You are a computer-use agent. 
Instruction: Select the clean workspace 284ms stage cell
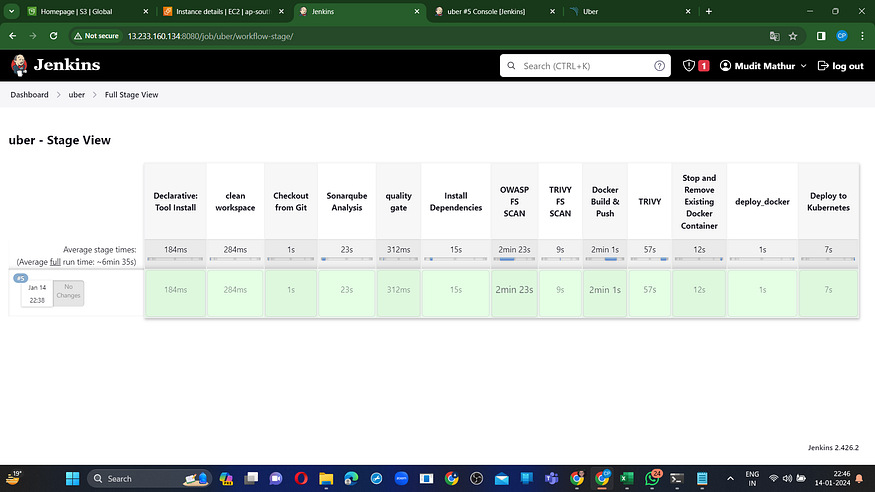[x=235, y=293]
